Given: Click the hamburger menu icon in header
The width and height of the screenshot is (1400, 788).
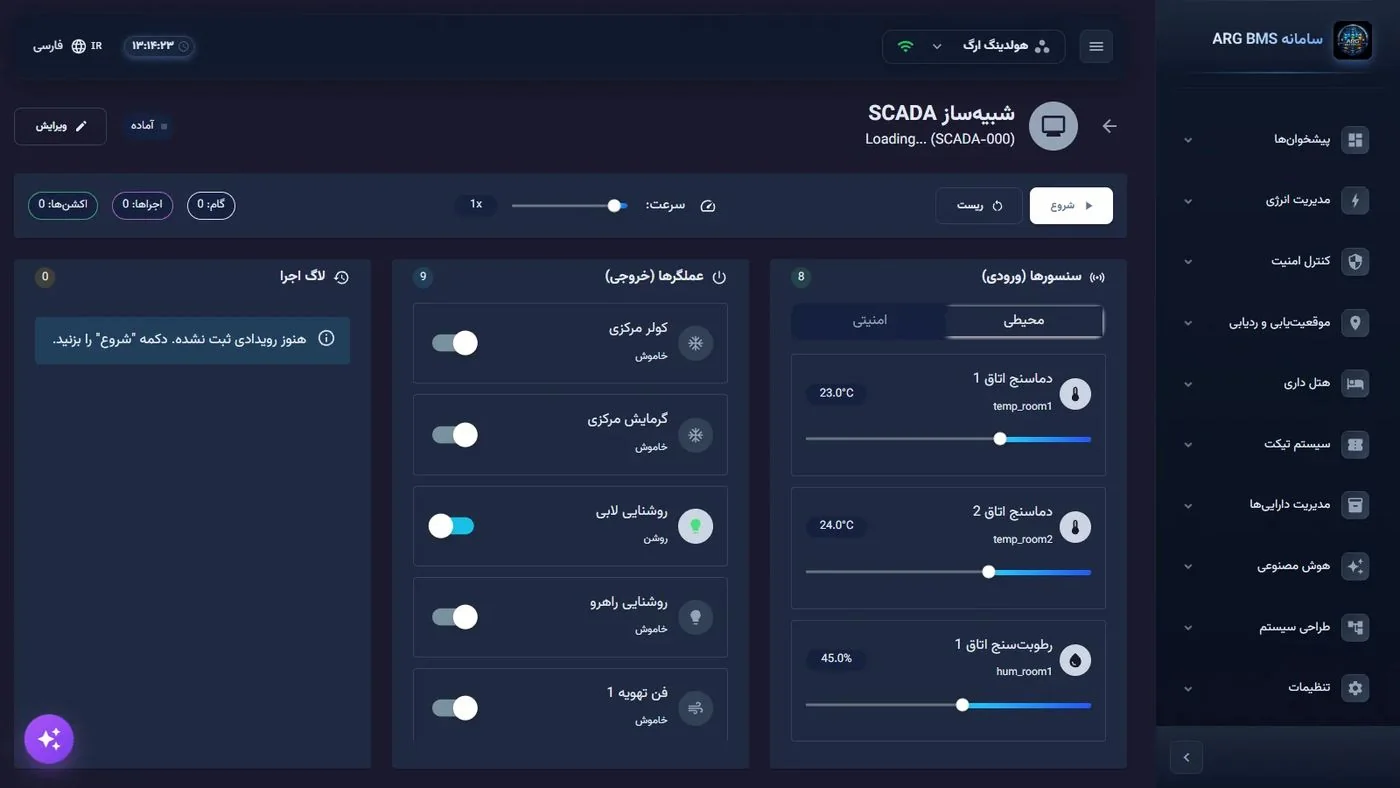Looking at the screenshot, I should (1096, 46).
